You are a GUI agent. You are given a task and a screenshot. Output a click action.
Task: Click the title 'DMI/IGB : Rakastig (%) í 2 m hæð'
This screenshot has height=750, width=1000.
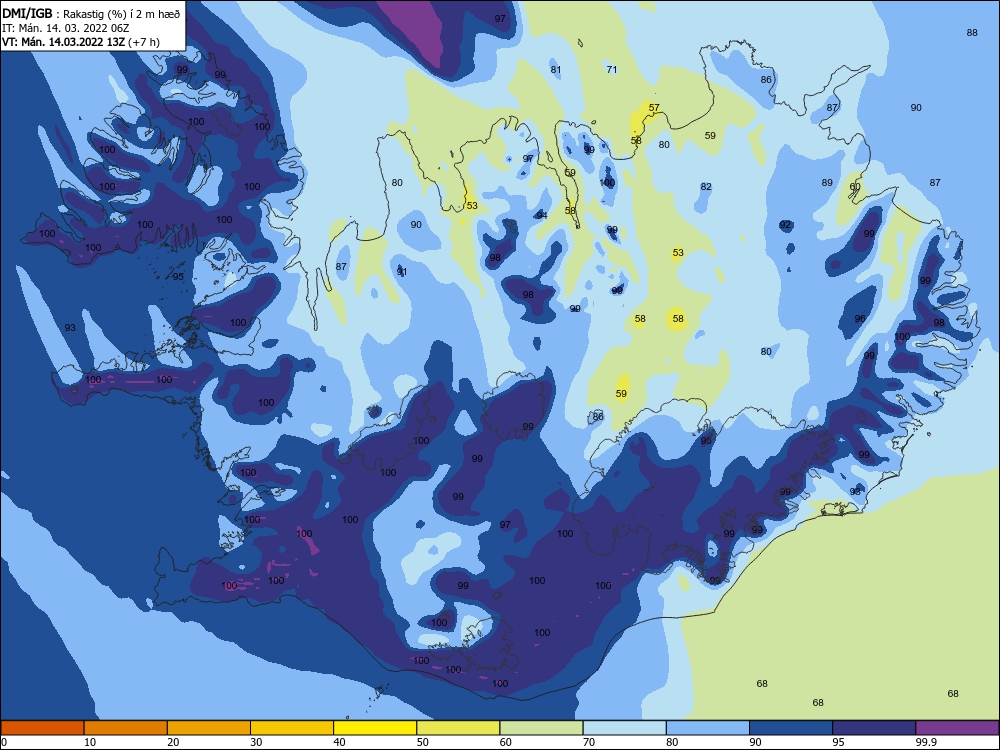(x=91, y=13)
